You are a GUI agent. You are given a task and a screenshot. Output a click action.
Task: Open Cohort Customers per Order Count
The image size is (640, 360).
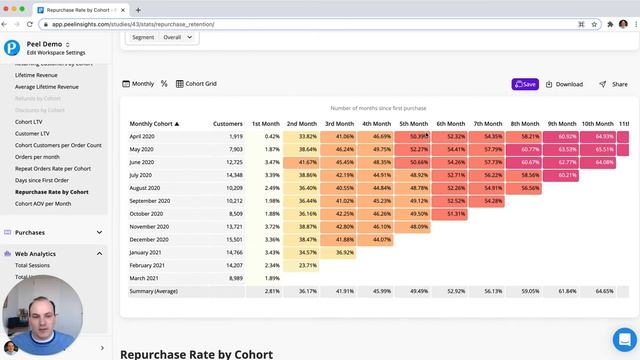click(58, 145)
